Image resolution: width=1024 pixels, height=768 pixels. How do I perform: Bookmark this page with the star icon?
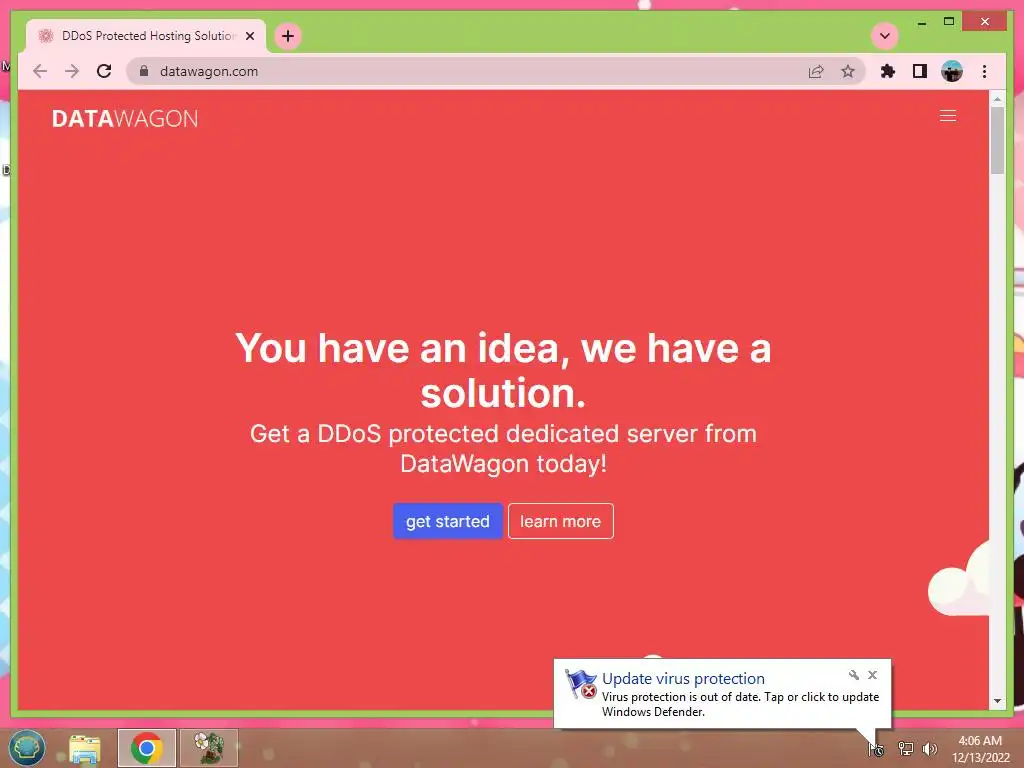tap(848, 71)
